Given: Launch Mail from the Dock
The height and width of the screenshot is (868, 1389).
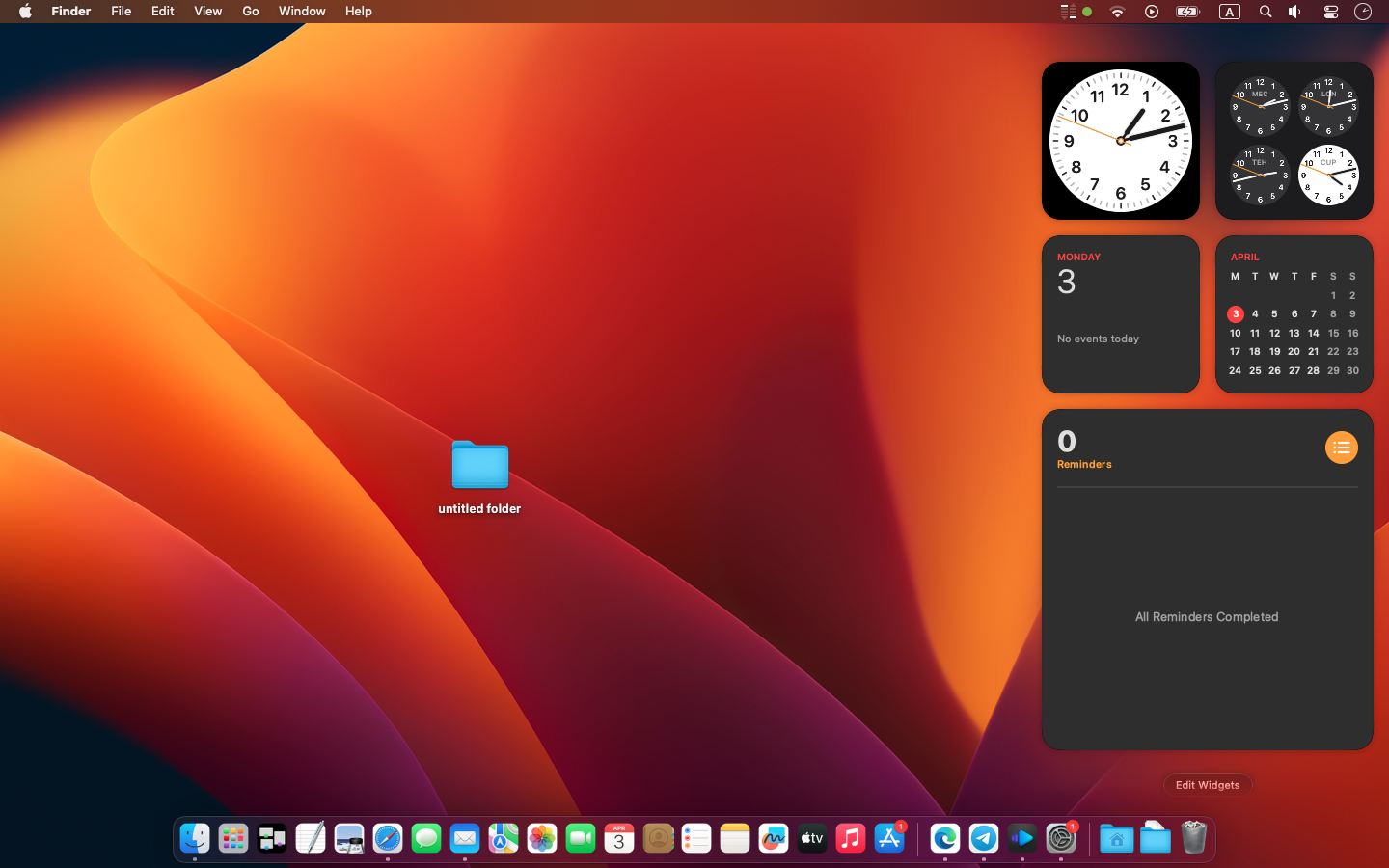Looking at the screenshot, I should (465, 838).
